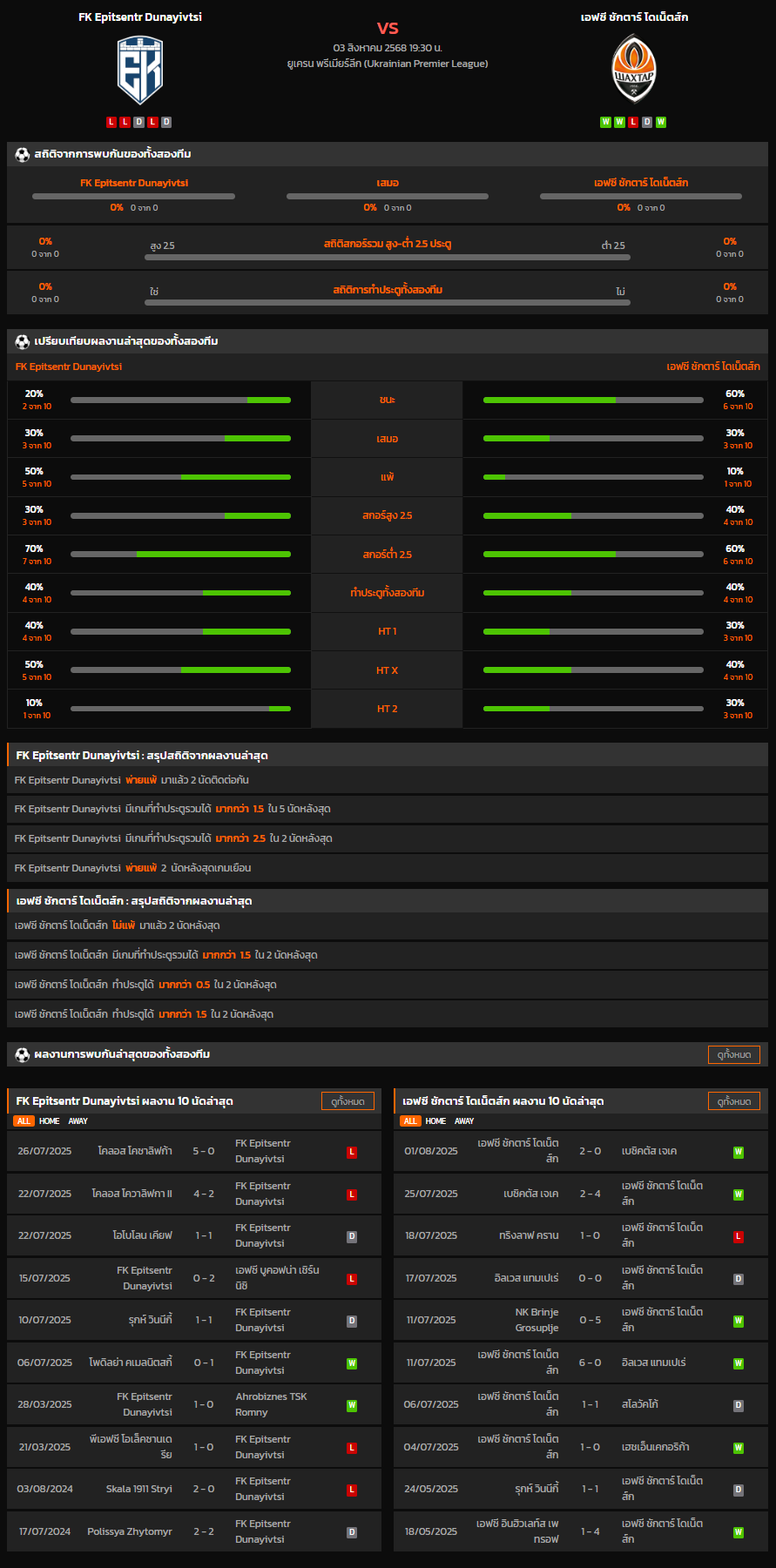Click the W result badge for 28/03/2025 match
This screenshot has height=1568, width=776.
[x=352, y=1405]
